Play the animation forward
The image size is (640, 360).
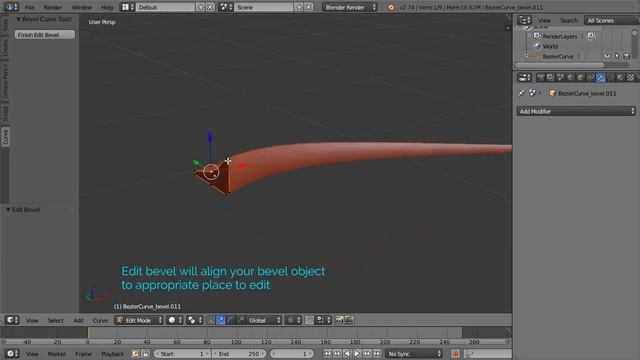tap(357, 353)
